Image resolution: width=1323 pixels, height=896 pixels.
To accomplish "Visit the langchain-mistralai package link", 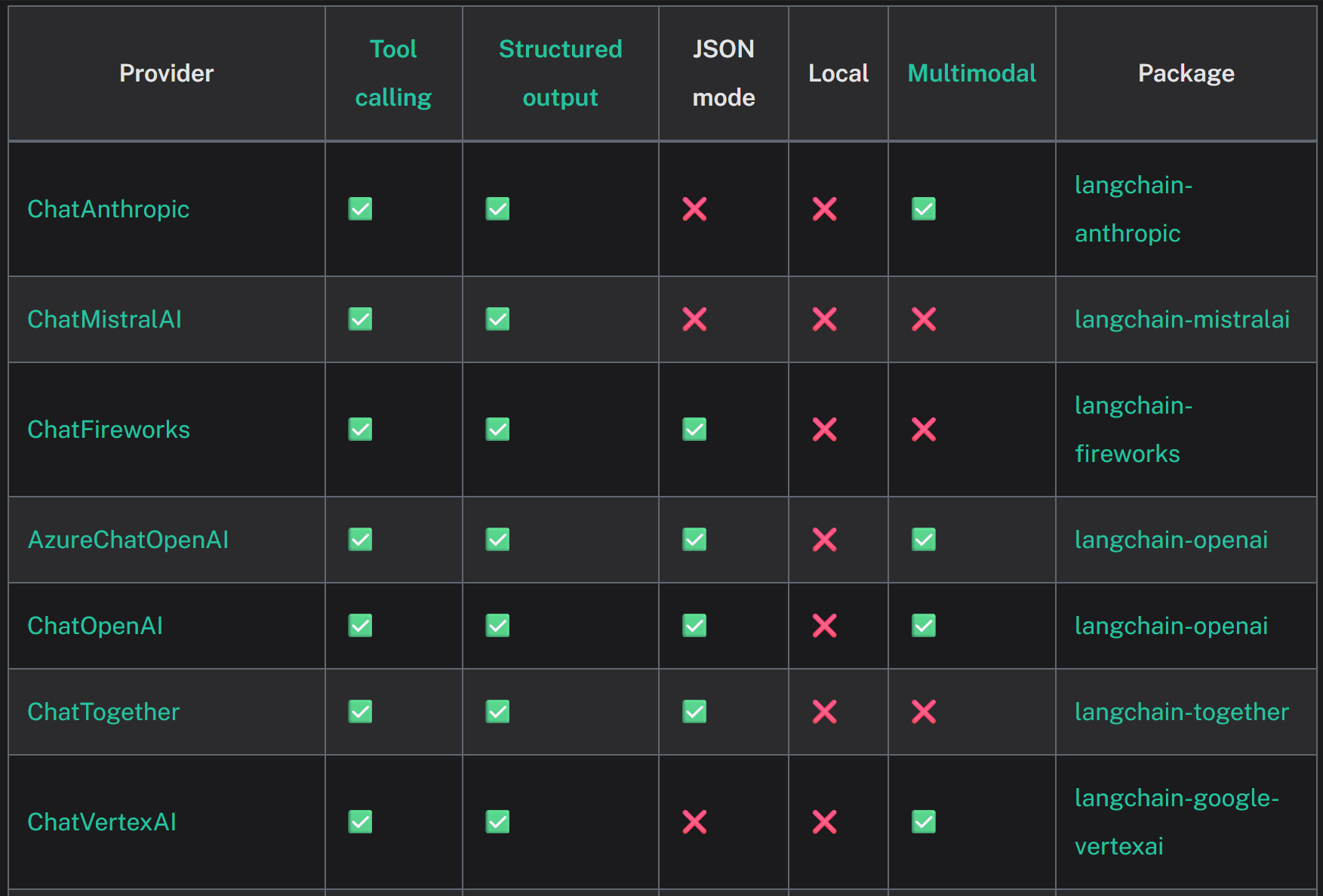I will click(1183, 319).
